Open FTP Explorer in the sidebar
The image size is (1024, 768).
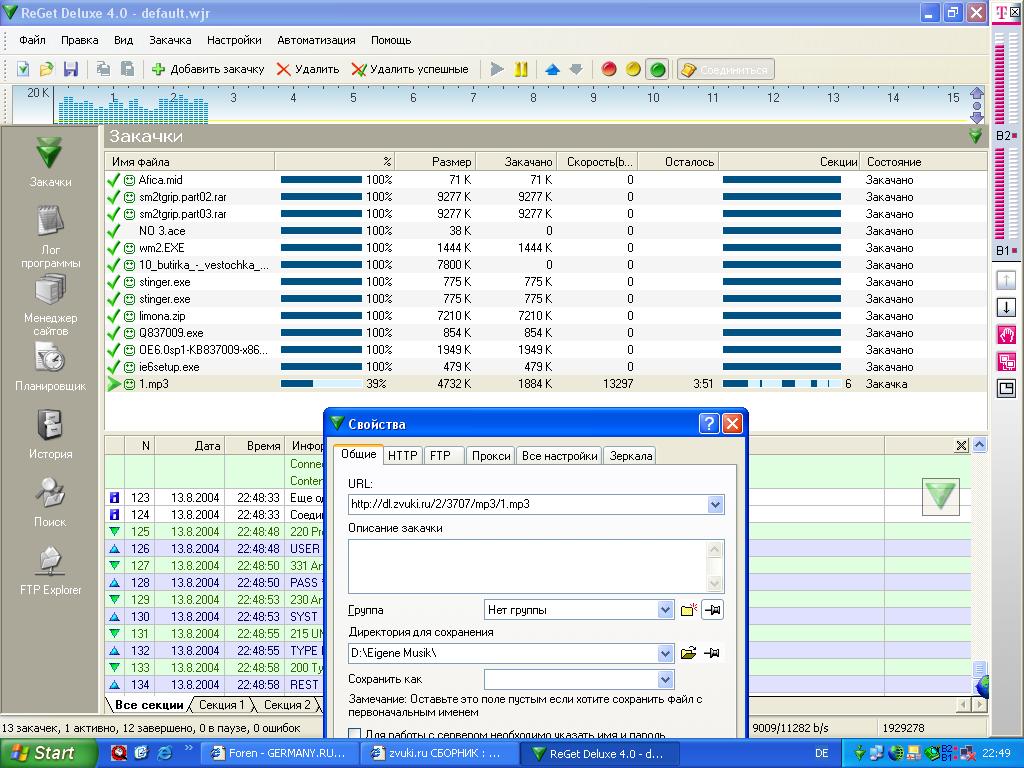[x=50, y=570]
